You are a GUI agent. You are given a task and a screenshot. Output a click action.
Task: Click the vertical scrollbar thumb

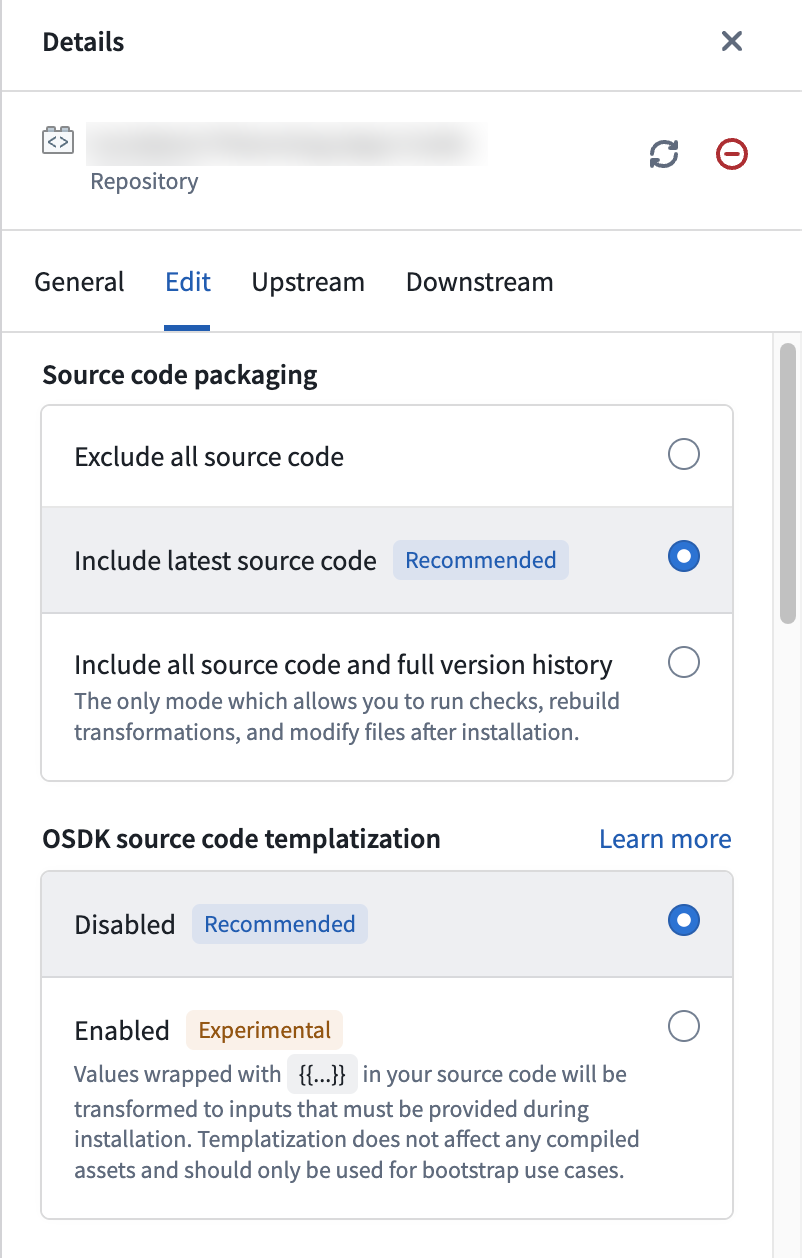787,484
